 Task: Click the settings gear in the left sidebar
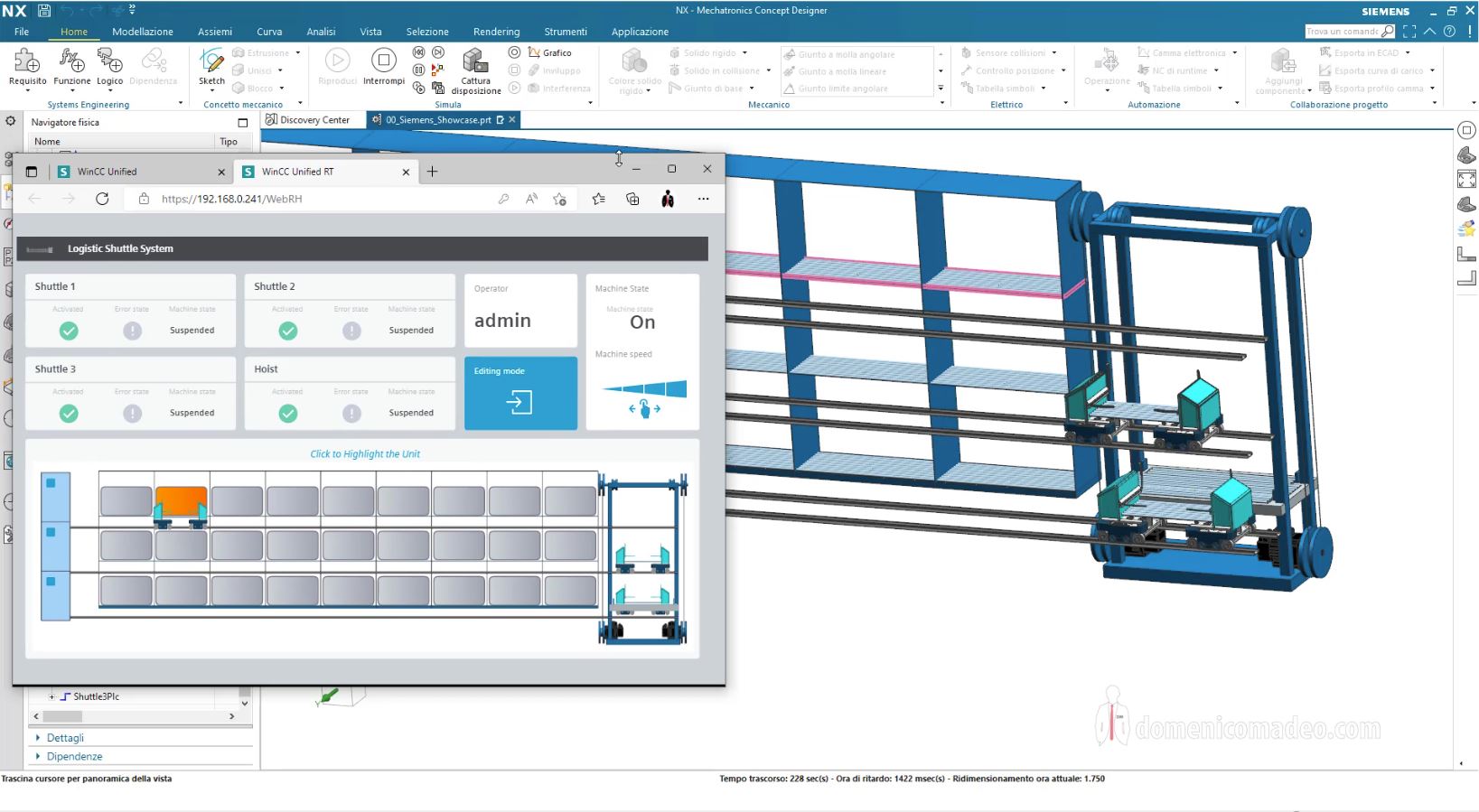click(x=10, y=121)
